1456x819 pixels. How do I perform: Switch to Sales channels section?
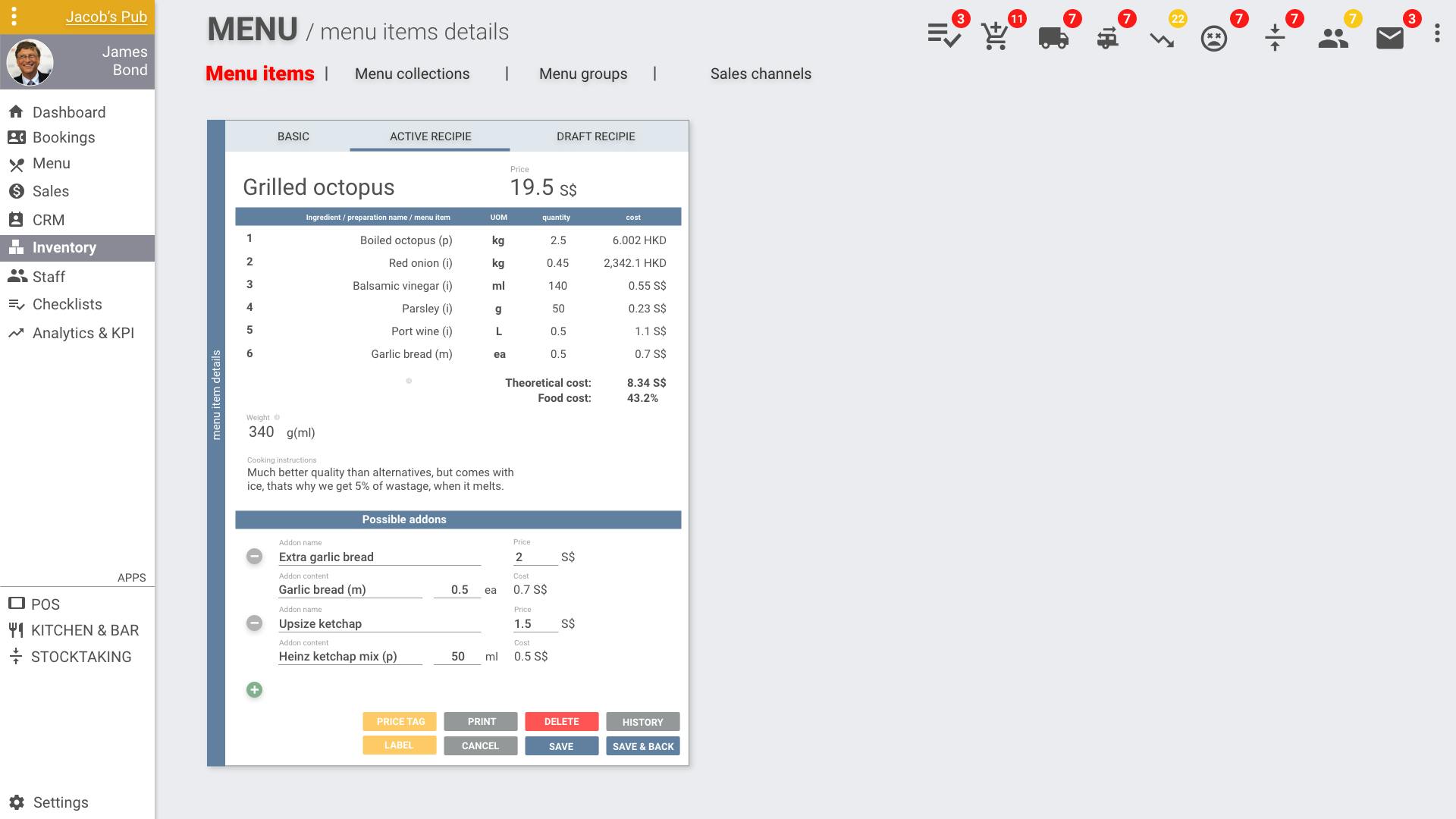click(x=761, y=74)
